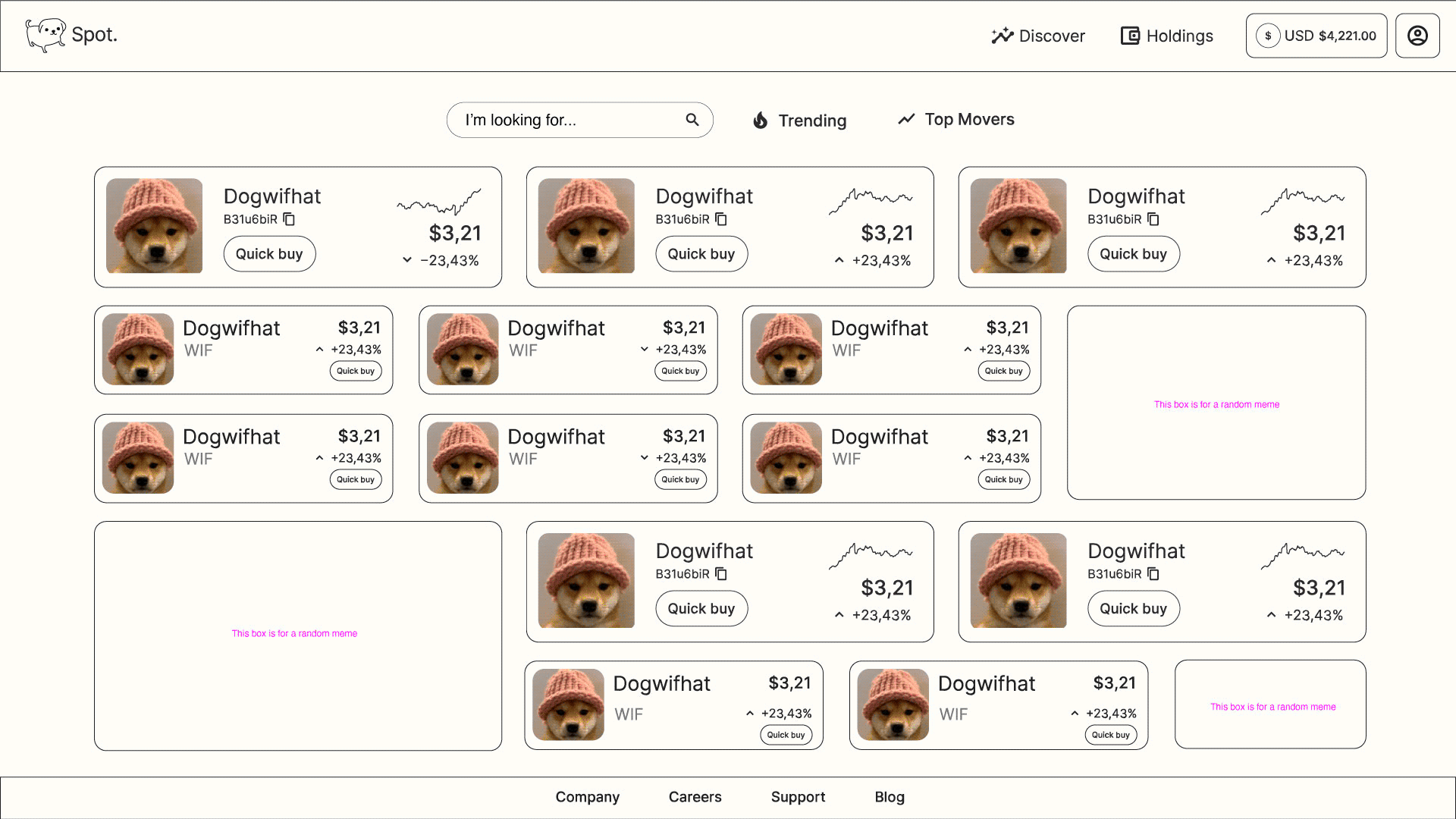
Task: Open the Support footer link
Action: [x=798, y=797]
